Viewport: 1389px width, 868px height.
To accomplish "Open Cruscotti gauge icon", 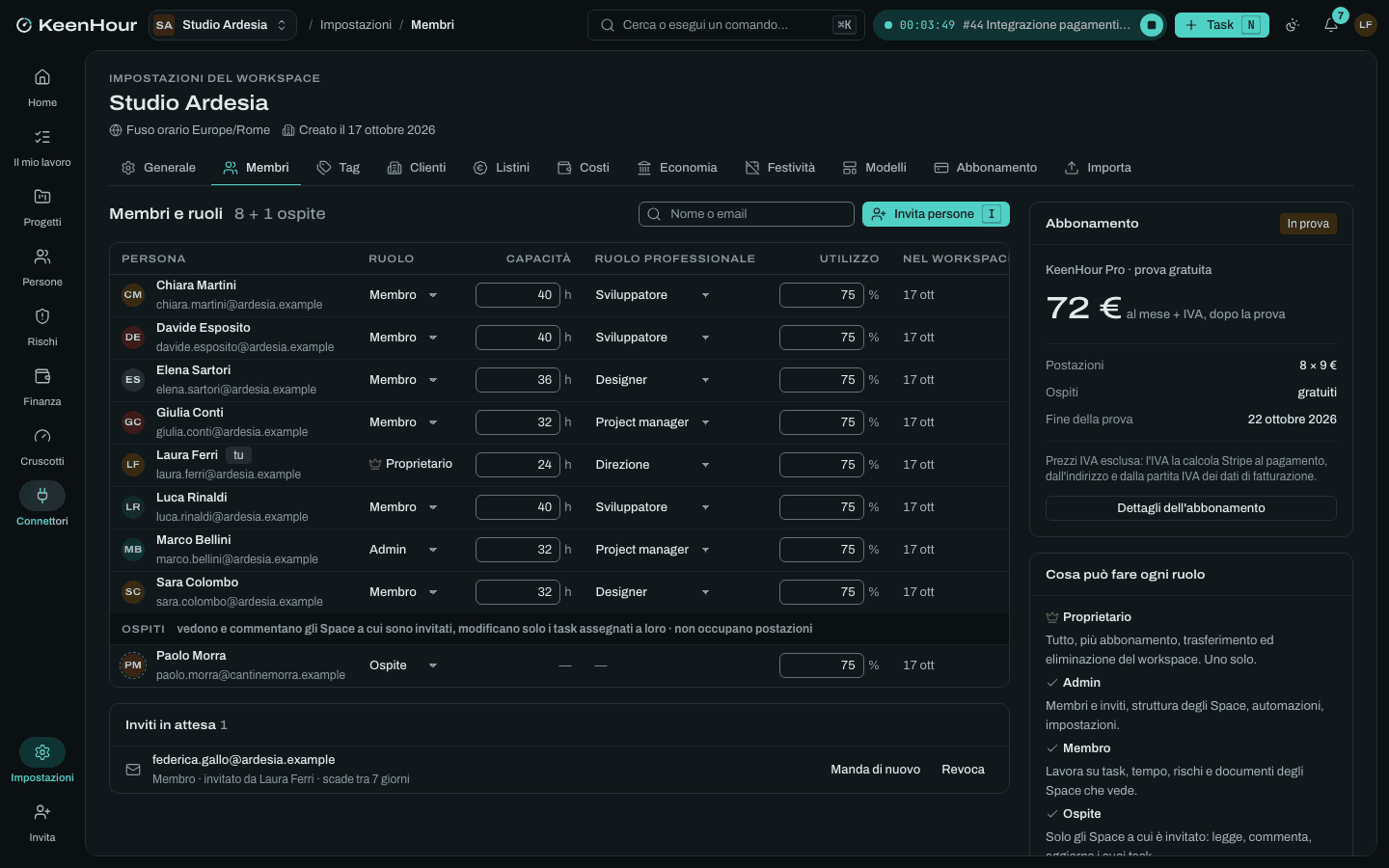I will 42,436.
